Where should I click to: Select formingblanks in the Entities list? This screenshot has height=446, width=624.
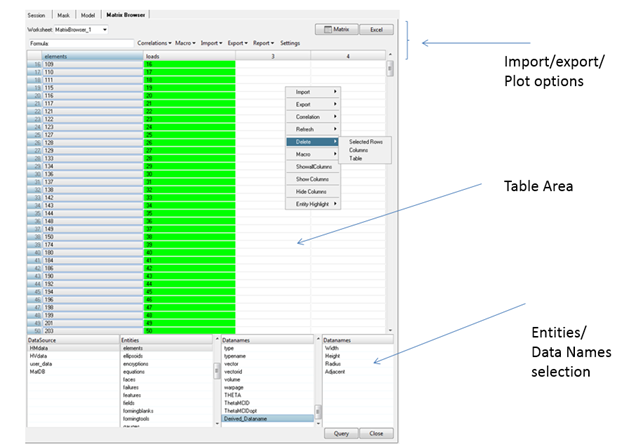167,411
